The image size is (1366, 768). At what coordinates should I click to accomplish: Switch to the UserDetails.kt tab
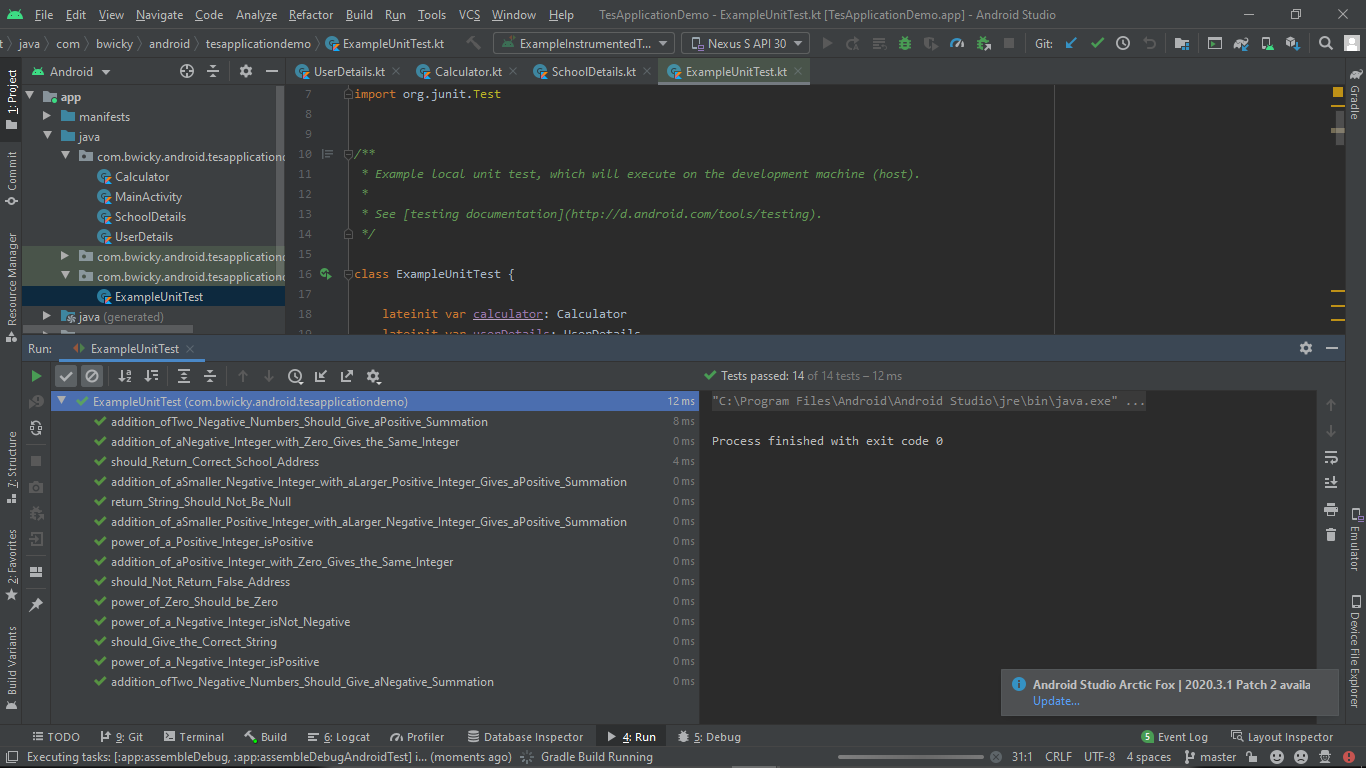349,71
